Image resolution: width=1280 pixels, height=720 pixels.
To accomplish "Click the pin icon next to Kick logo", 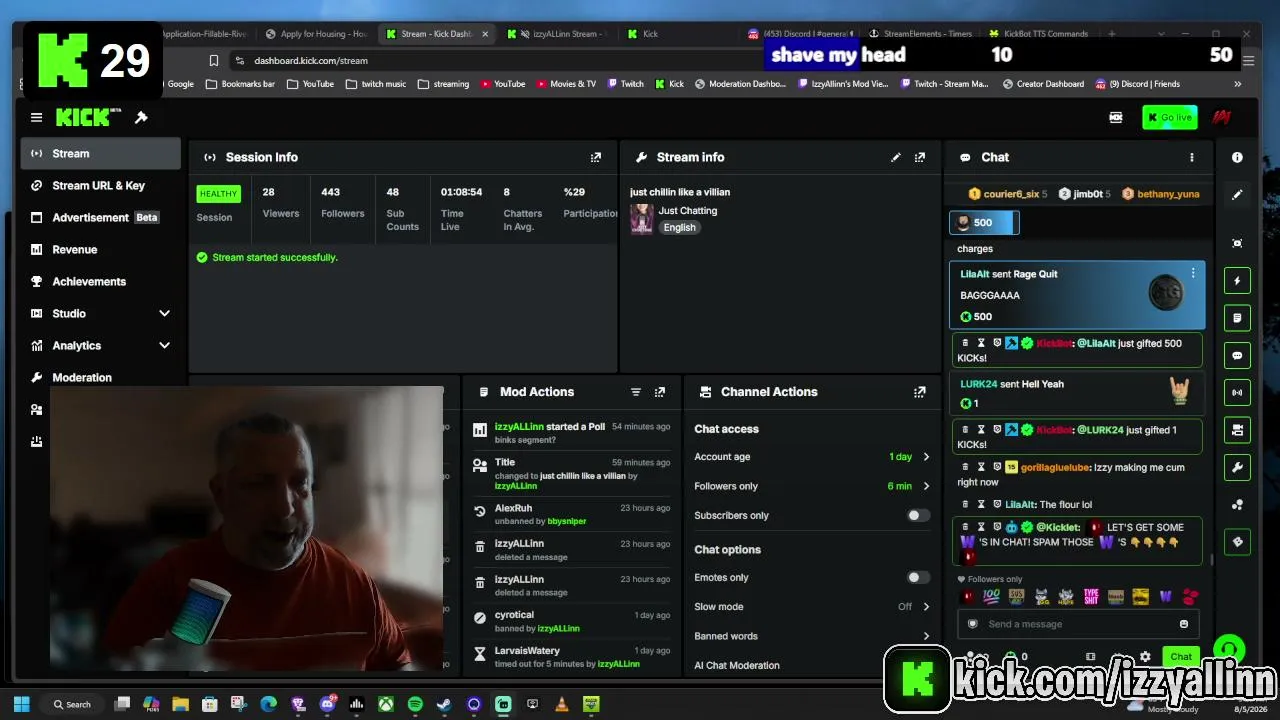I will (141, 118).
